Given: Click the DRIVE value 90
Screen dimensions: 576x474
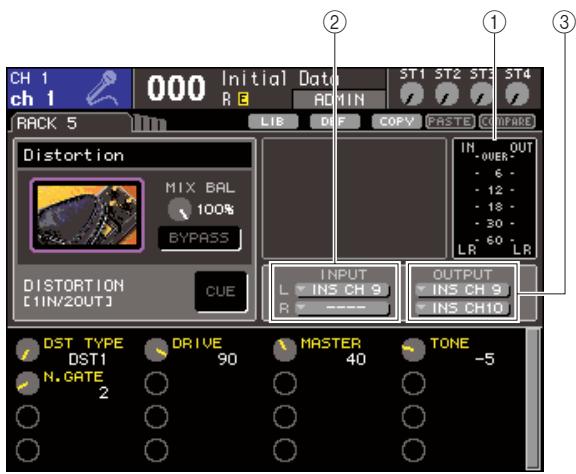Looking at the screenshot, I should pos(227,359).
